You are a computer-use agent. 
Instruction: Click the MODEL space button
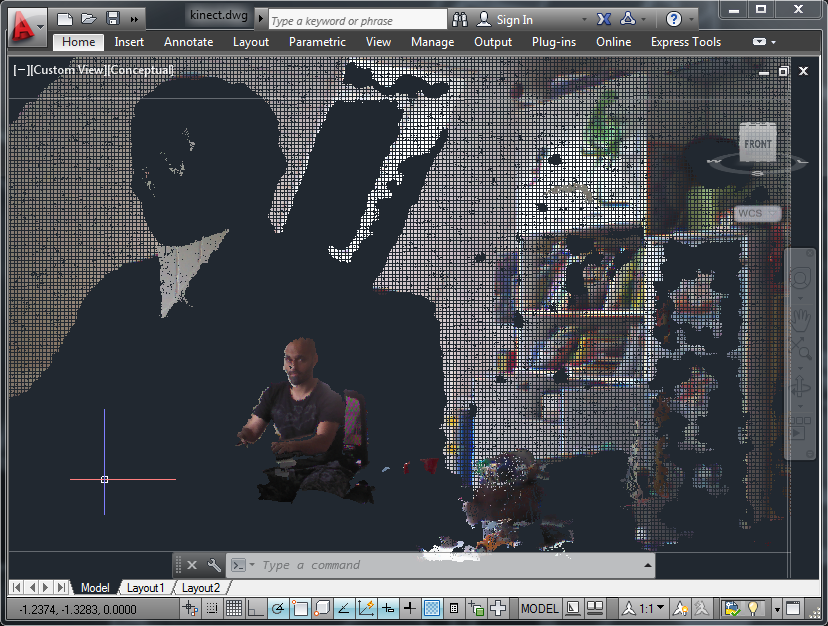pyautogui.click(x=539, y=608)
